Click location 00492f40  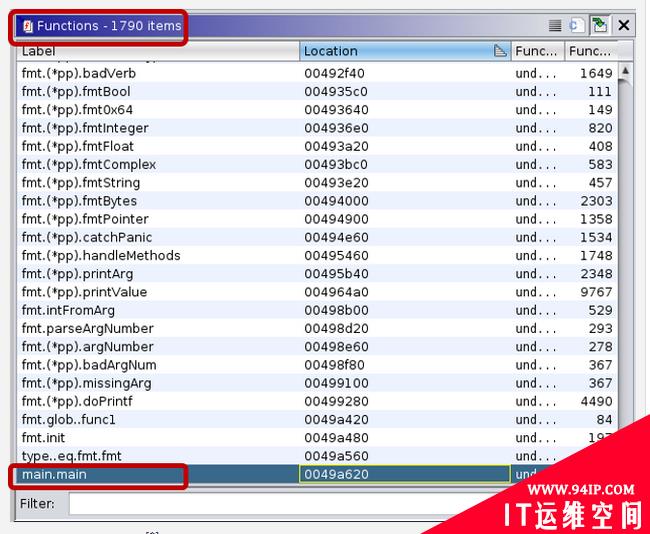pyautogui.click(x=335, y=73)
